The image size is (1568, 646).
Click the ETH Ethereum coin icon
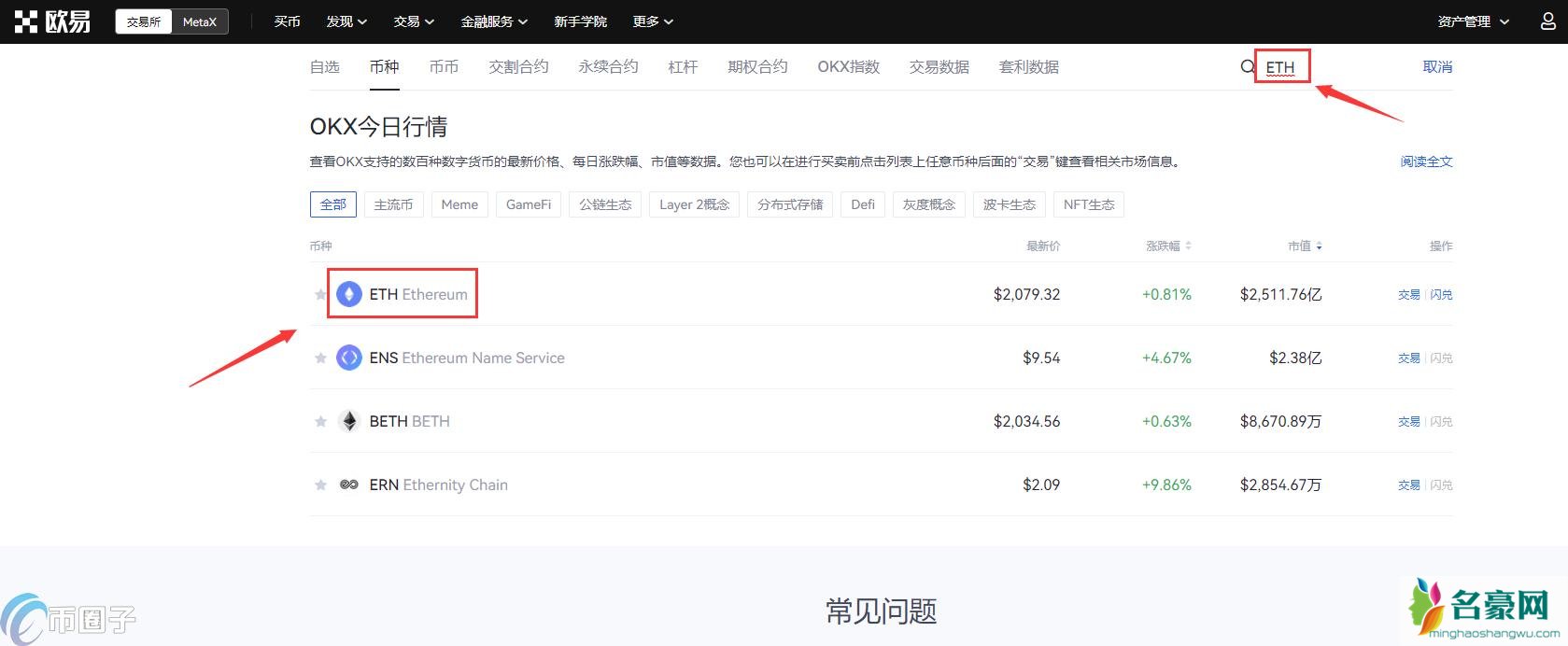tap(349, 294)
